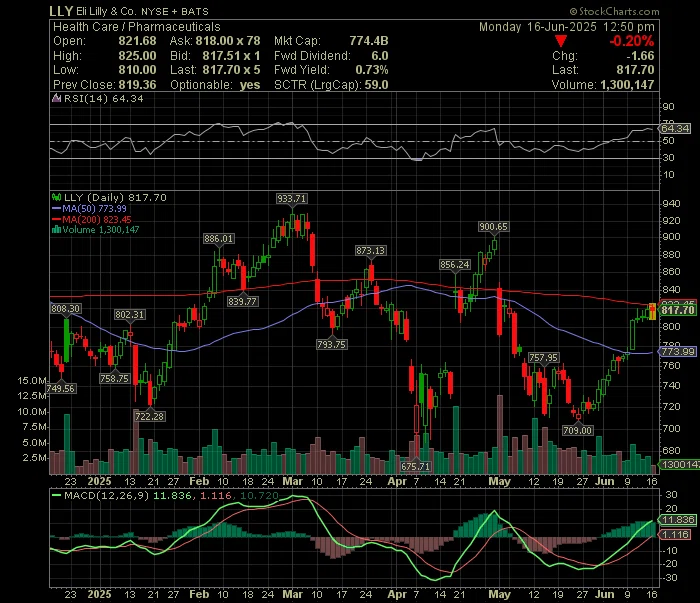Select the 900.65 peak price label
This screenshot has width=700, height=603.
click(x=493, y=227)
